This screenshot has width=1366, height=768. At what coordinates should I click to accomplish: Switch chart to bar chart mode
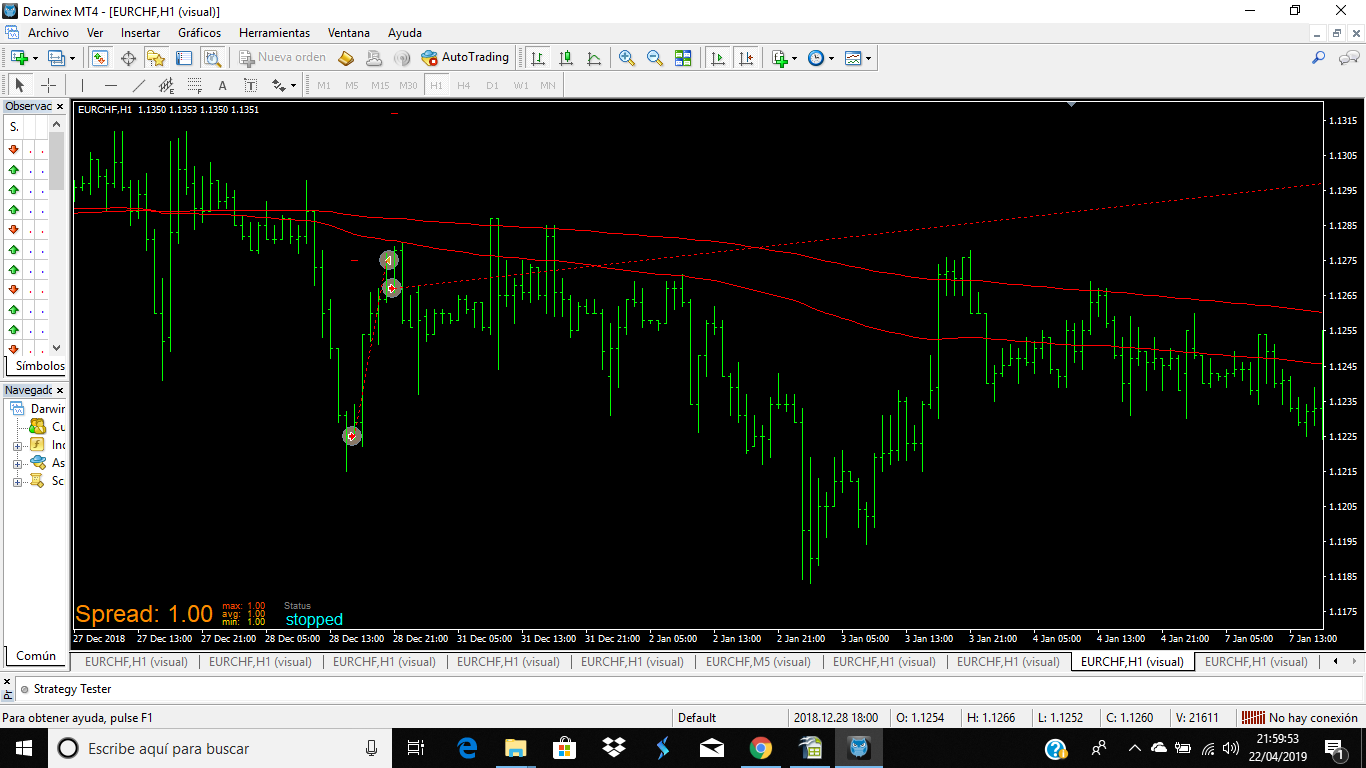pos(538,58)
